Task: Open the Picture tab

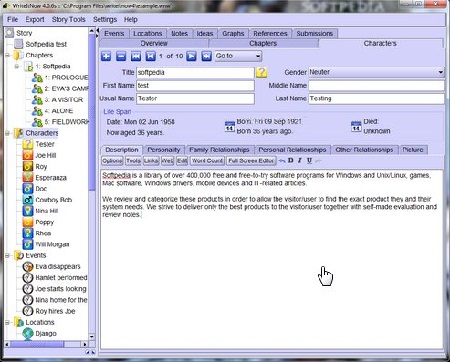Action: 413,150
